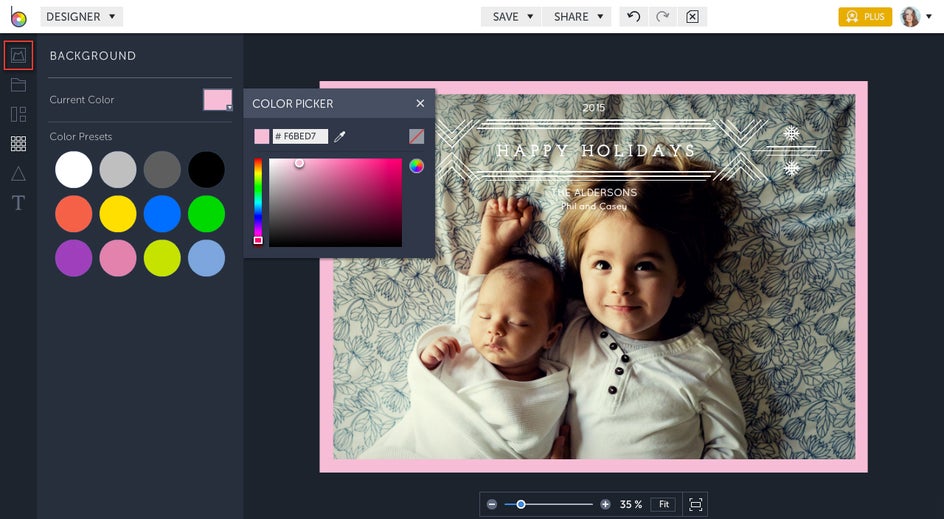This screenshot has height=519, width=944.
Task: Click the BeFunky logo icon
Action: click(18, 17)
